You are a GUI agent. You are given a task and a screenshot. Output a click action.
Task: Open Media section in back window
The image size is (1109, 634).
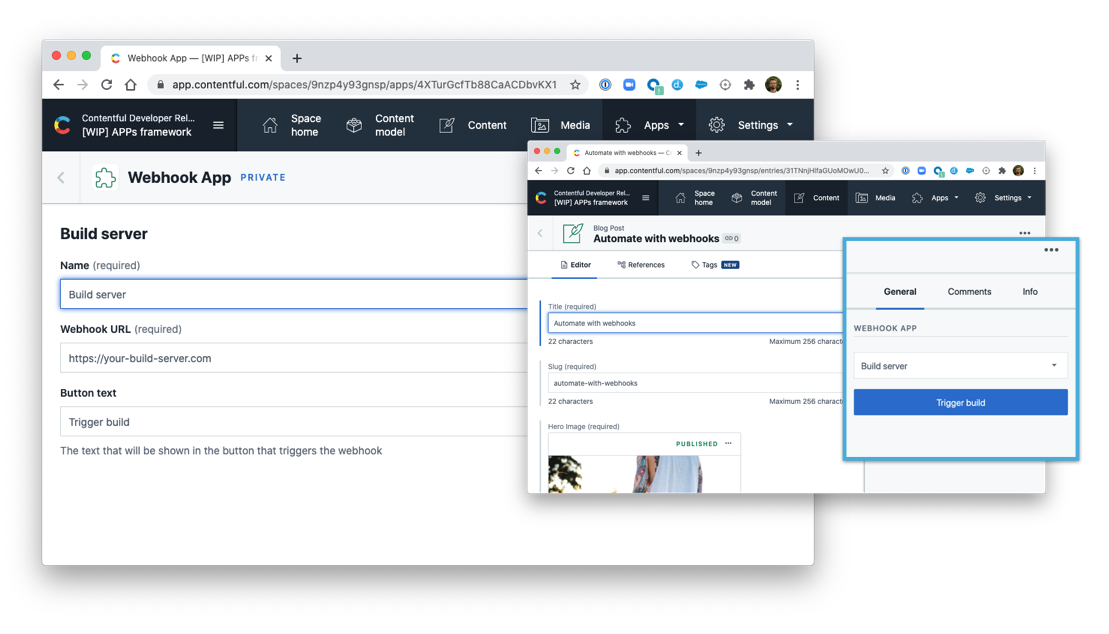coord(560,125)
